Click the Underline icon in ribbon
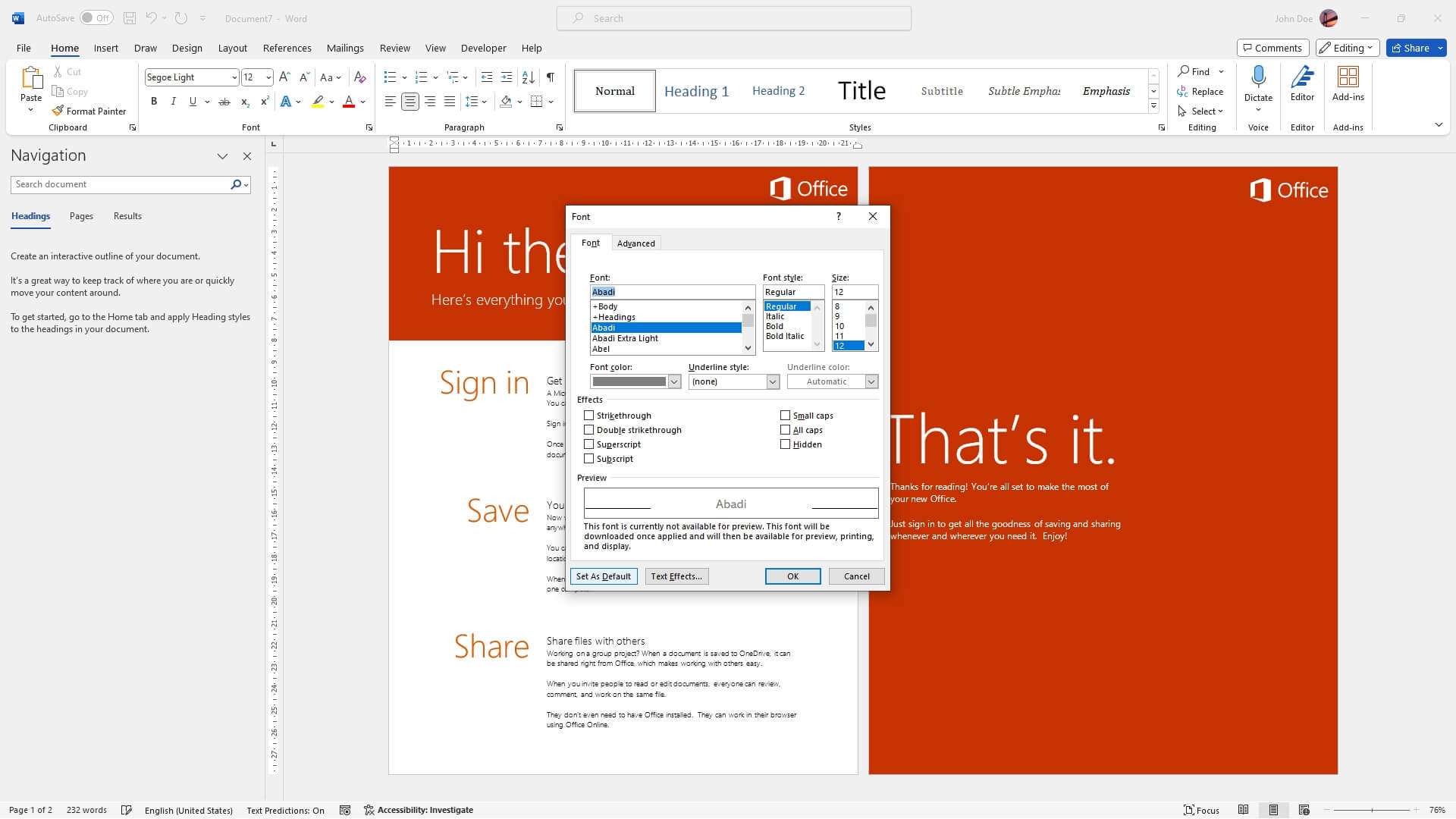 click(x=193, y=102)
